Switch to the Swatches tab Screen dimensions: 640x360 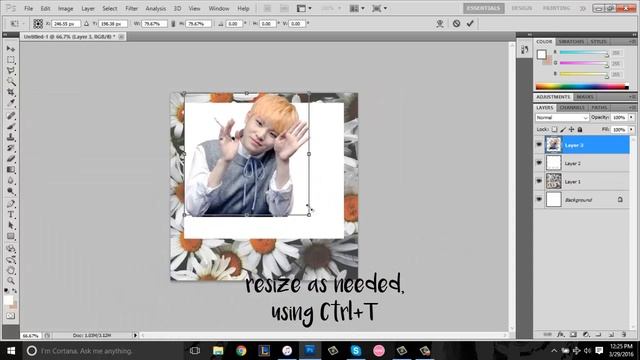pyautogui.click(x=571, y=42)
